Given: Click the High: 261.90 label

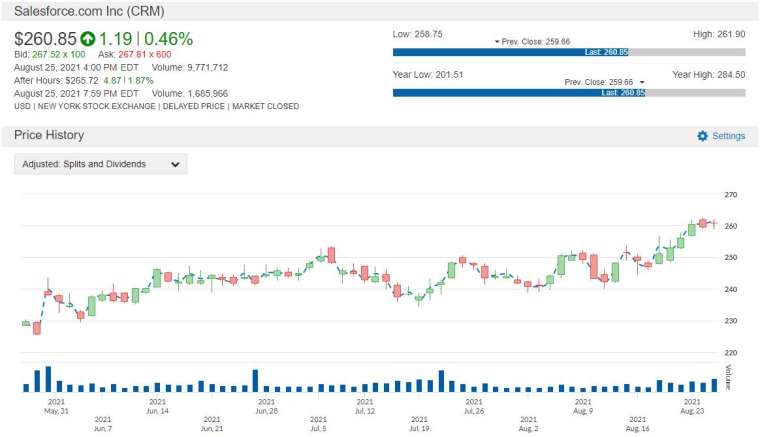Looking at the screenshot, I should pyautogui.click(x=719, y=34).
